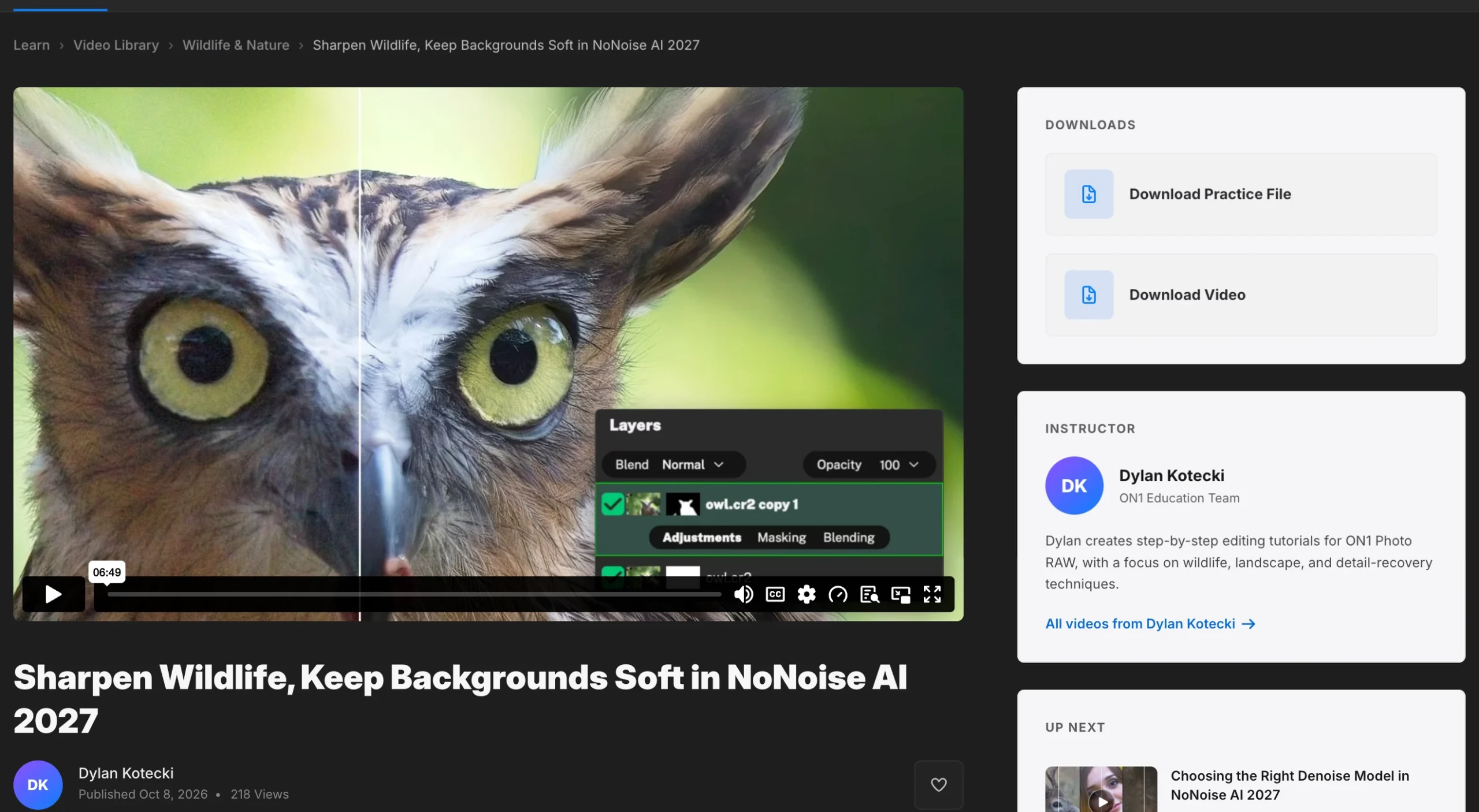
Task: Click current breadcrumb 'Sharpen Wildlife, Keep Backgrounds Soft'
Action: 506,45
